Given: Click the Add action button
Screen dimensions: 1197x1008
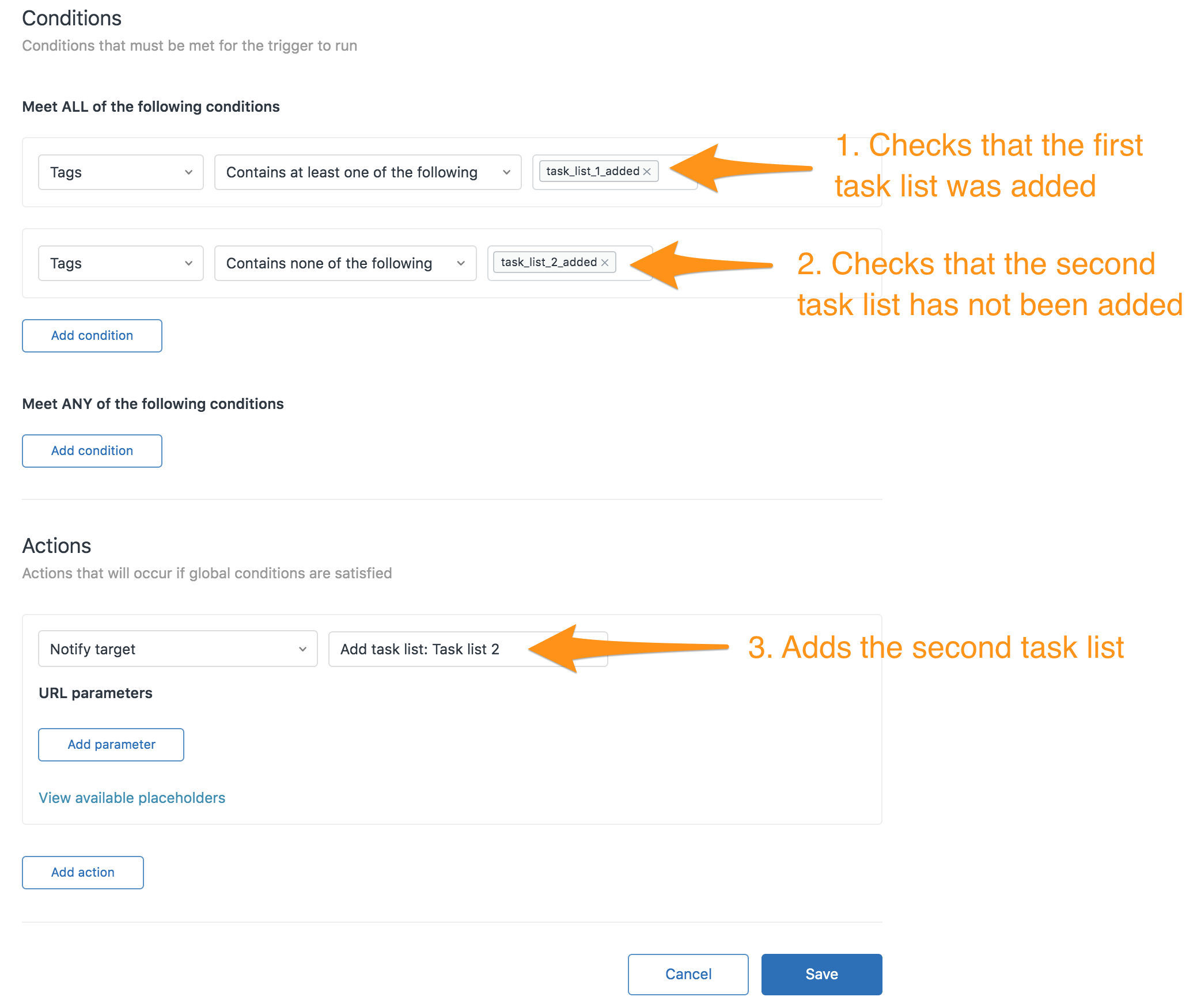Looking at the screenshot, I should 83,873.
